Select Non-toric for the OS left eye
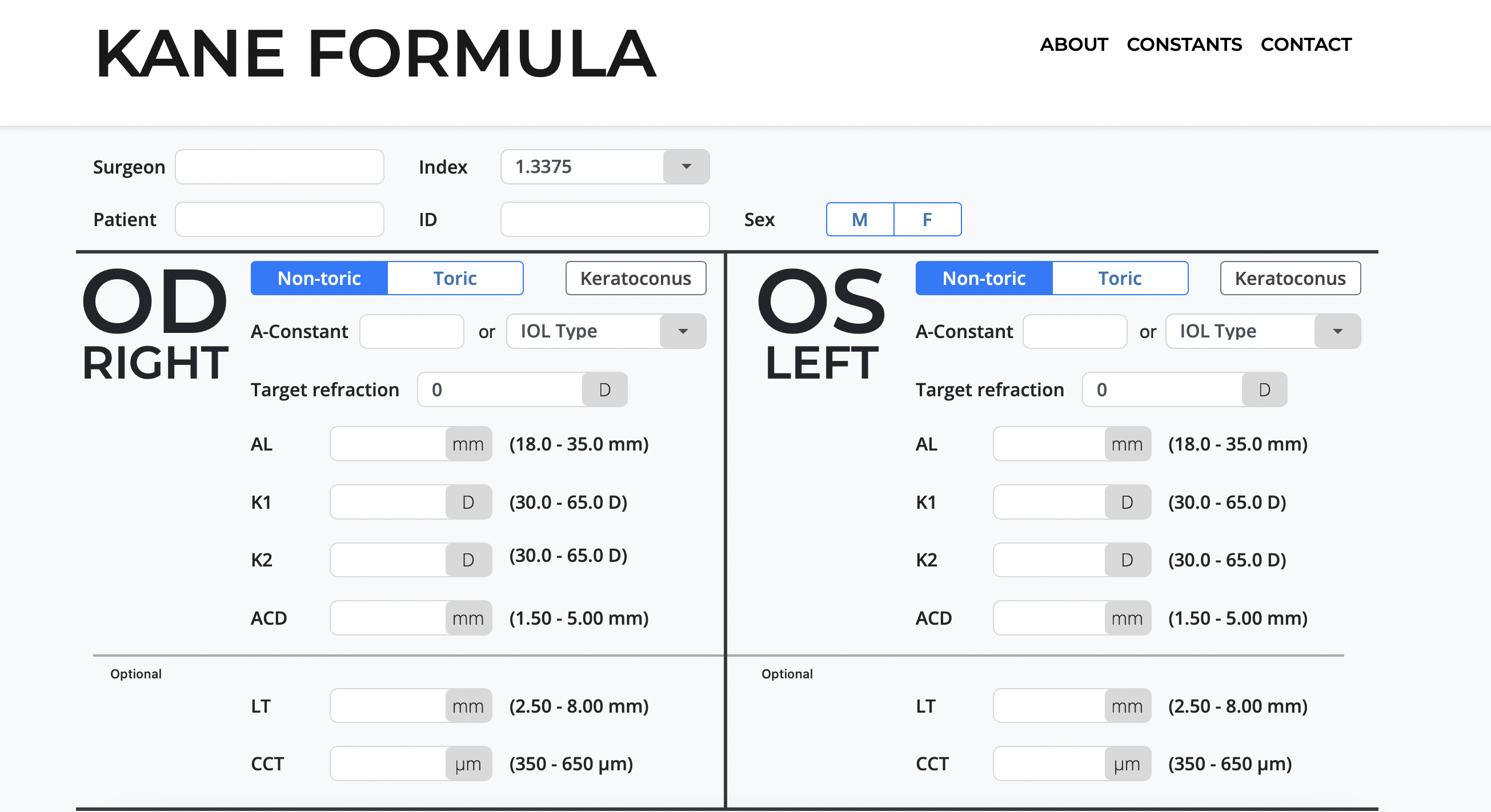 click(x=984, y=279)
